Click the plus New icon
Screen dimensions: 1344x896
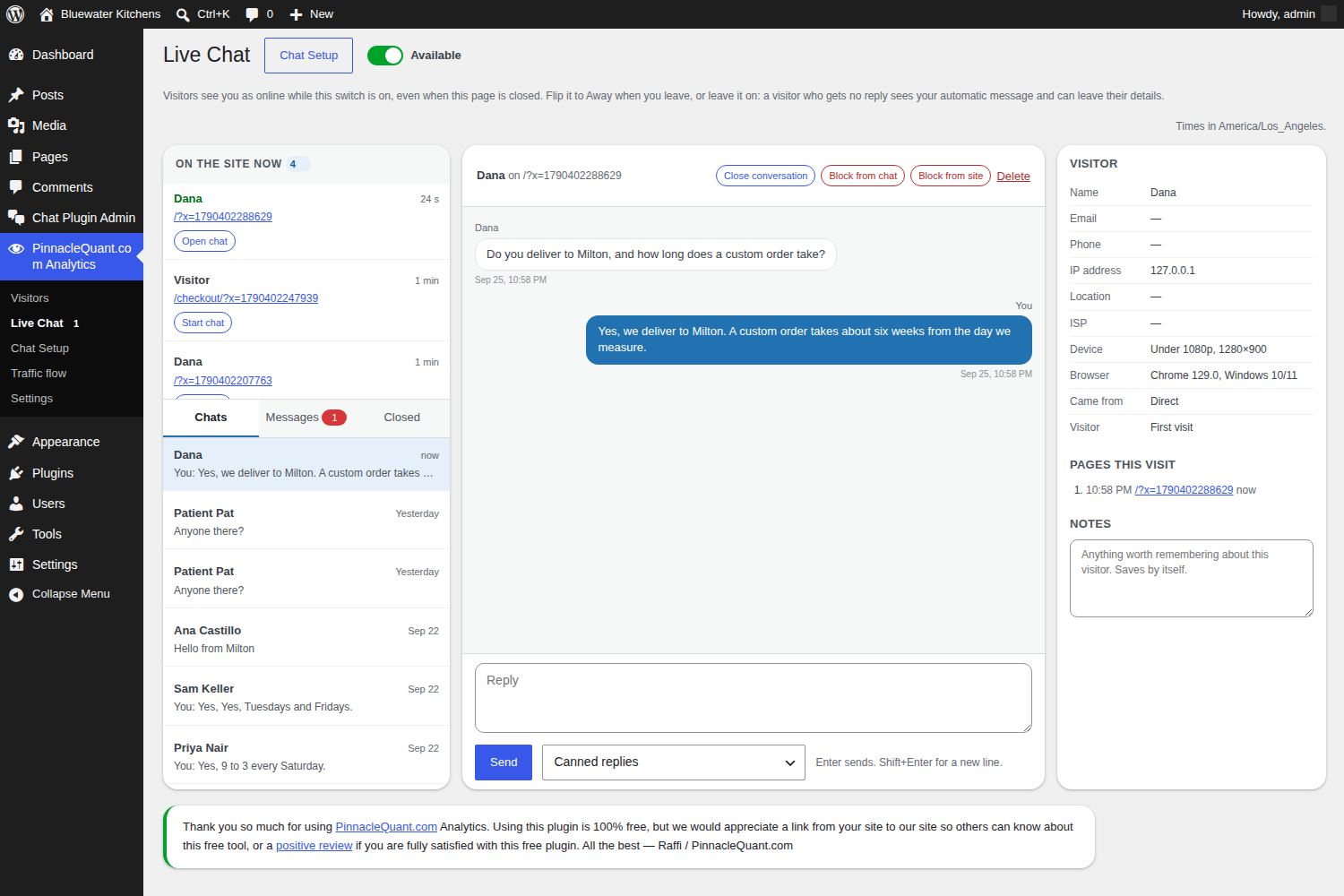[x=296, y=14]
